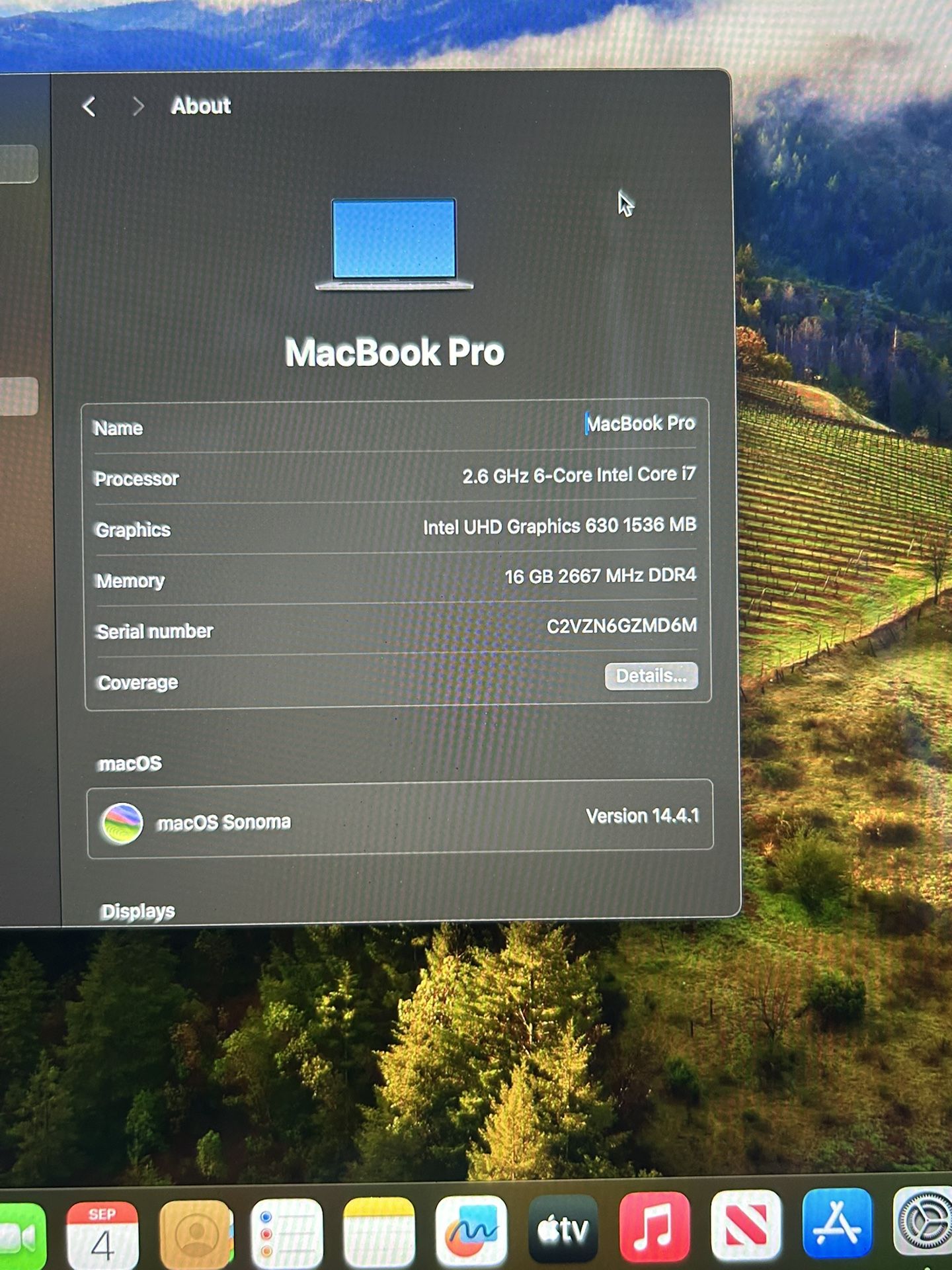Open News from the Dock
This screenshot has width=952, height=1270.
746,1224
